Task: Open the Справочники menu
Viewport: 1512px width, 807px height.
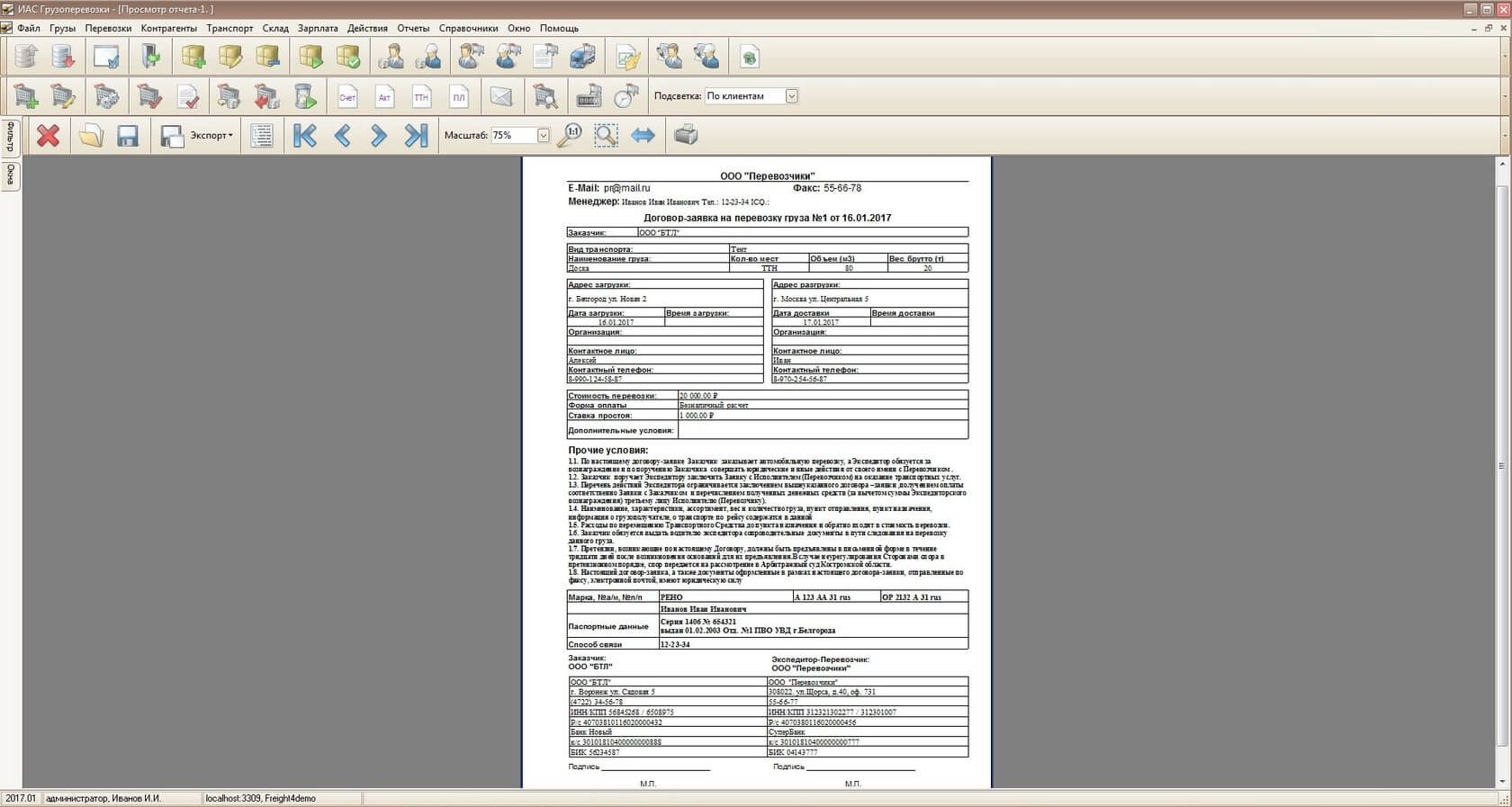Action: [x=468, y=28]
